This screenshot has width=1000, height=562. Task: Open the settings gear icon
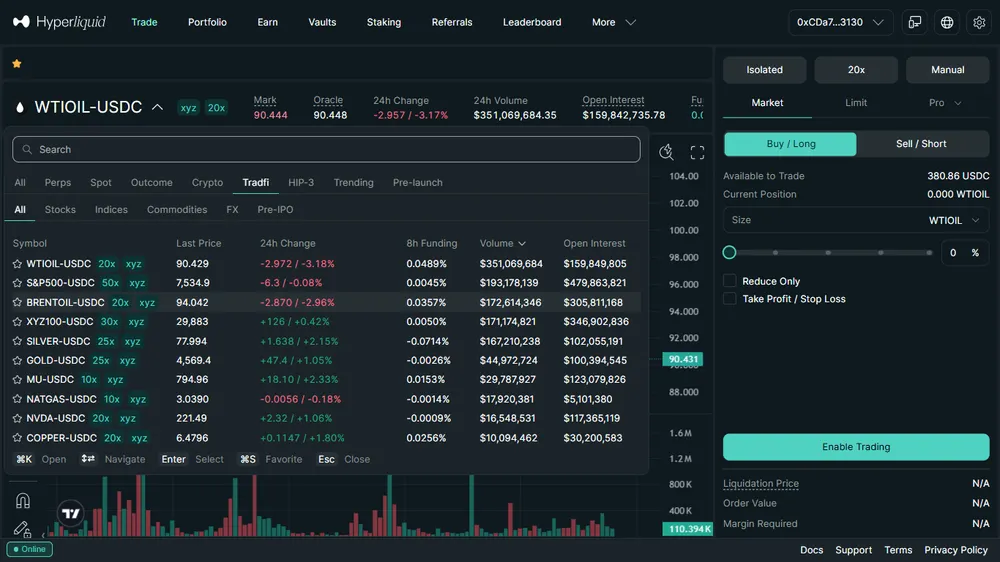coord(979,22)
